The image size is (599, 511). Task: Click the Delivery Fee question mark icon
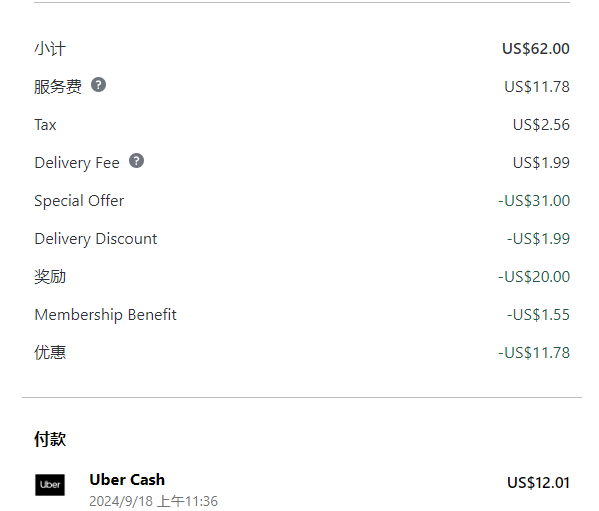(136, 161)
